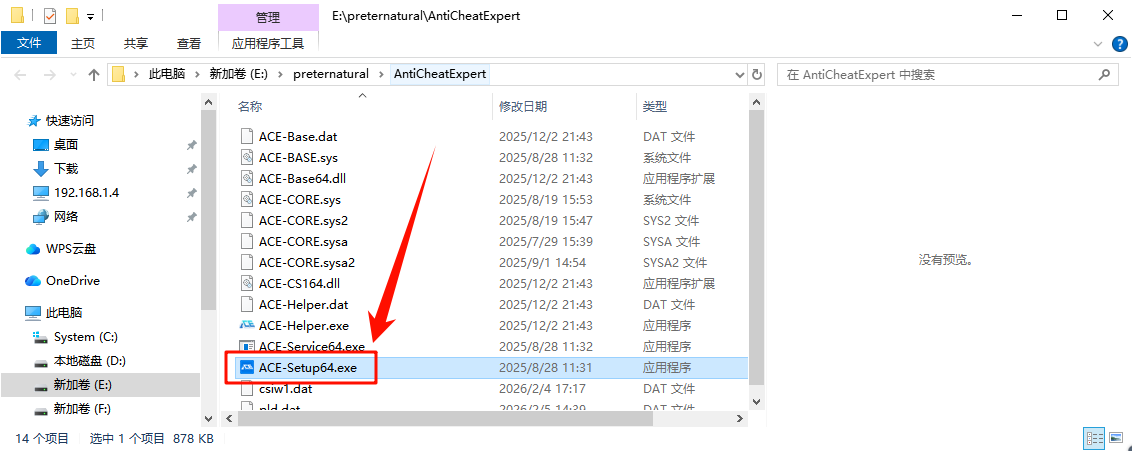Expand the ribbon with the chevron
Image resolution: width=1132 pixels, height=451 pixels.
1098,44
